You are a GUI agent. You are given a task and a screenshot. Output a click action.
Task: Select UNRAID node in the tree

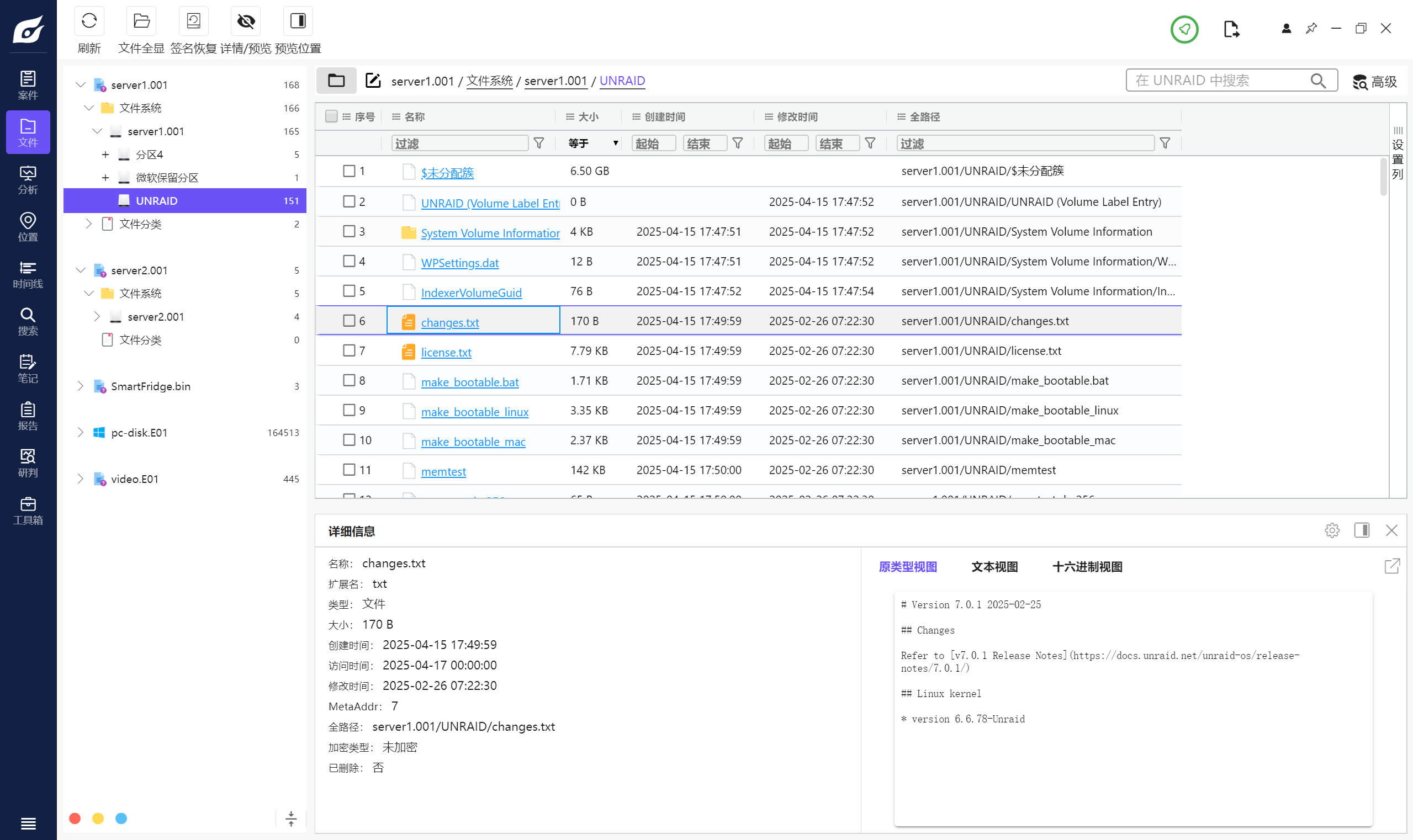point(184,200)
